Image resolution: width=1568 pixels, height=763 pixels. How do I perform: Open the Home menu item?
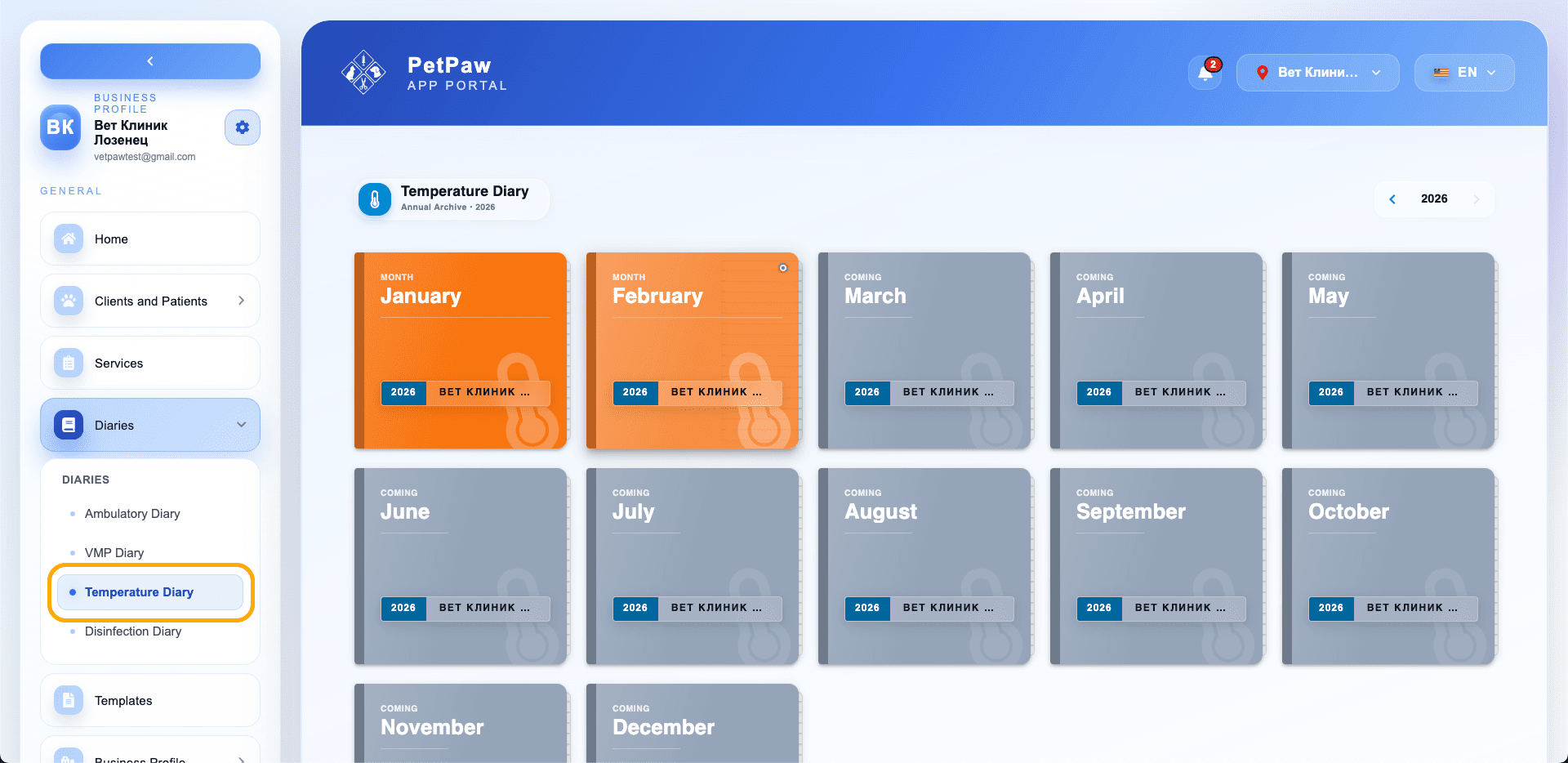[150, 239]
